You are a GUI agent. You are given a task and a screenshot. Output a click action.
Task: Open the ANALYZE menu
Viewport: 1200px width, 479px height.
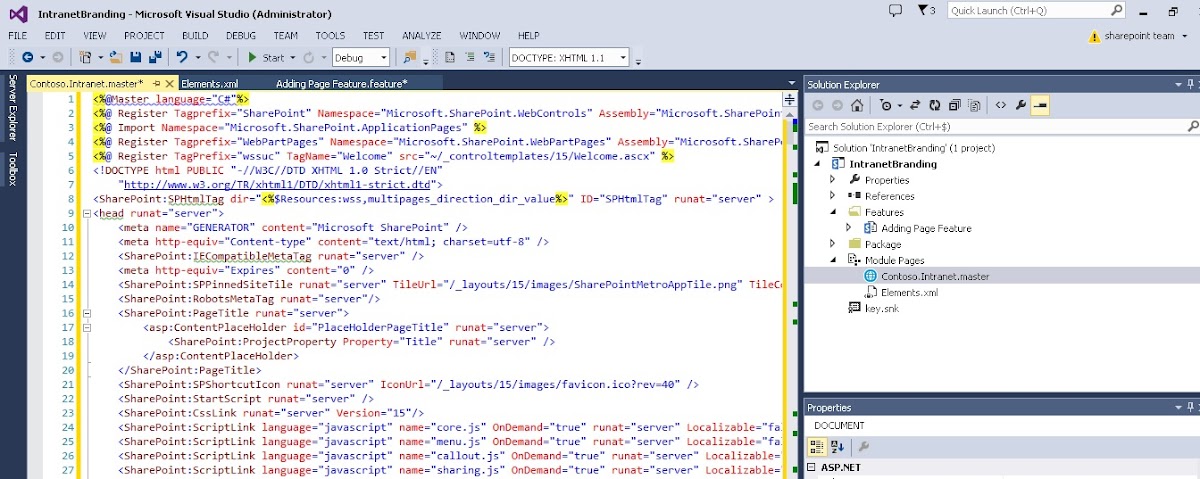tap(421, 36)
